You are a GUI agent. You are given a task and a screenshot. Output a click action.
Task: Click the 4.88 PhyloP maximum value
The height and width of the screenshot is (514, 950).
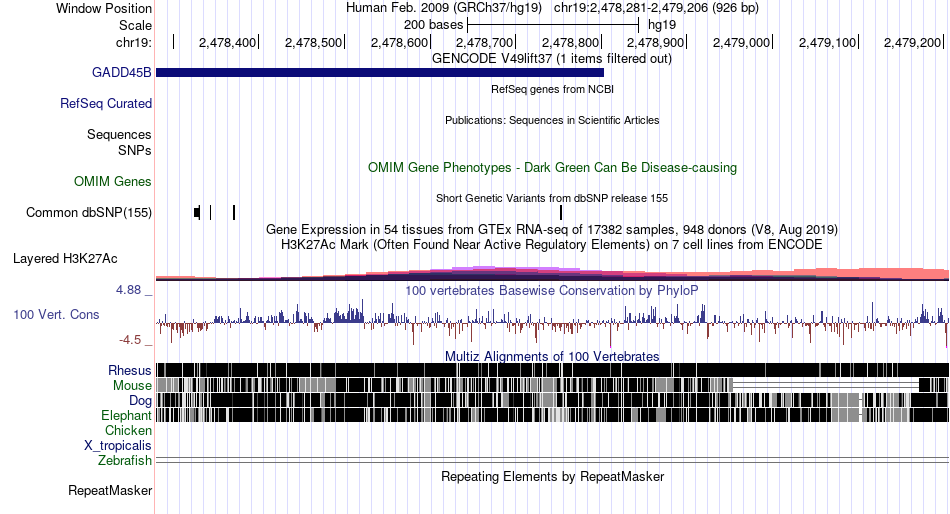pos(128,290)
